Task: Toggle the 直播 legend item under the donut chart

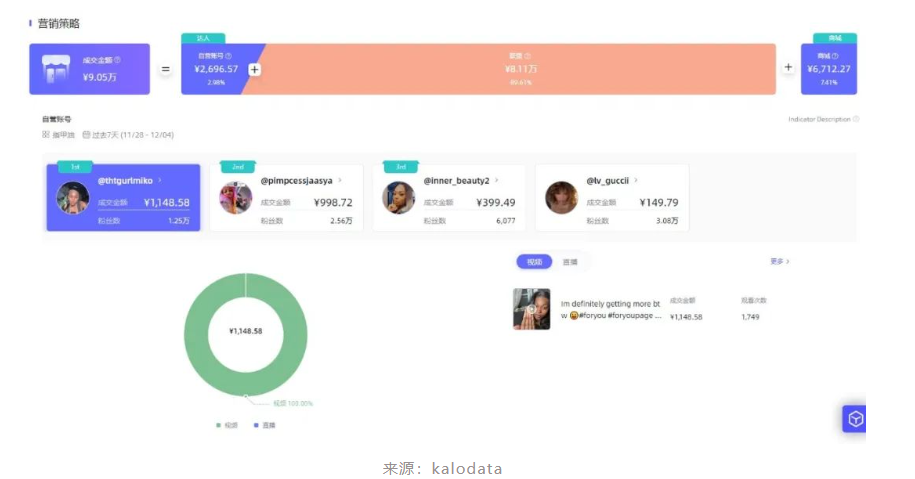Action: pos(265,425)
